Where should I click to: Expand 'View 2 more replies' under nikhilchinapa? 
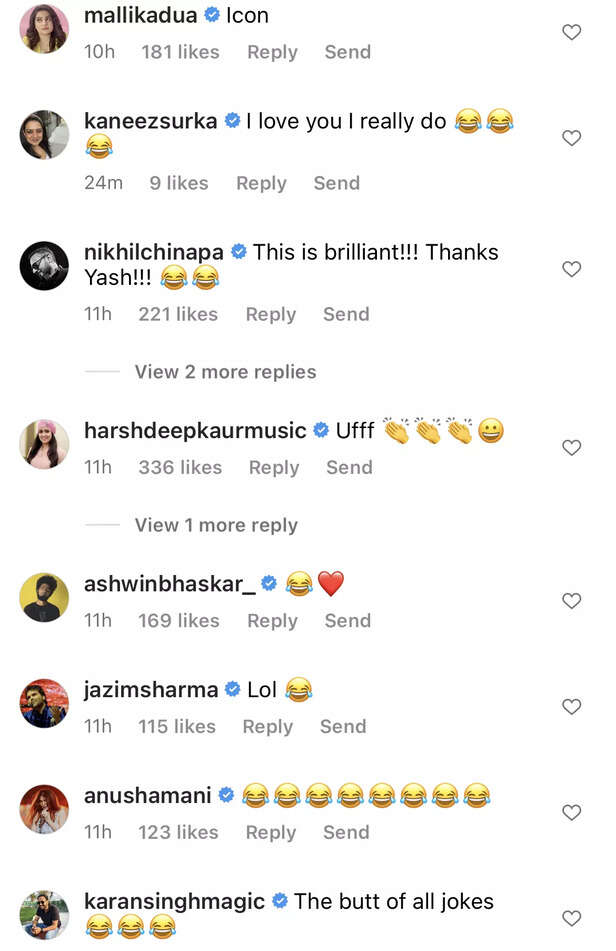225,372
